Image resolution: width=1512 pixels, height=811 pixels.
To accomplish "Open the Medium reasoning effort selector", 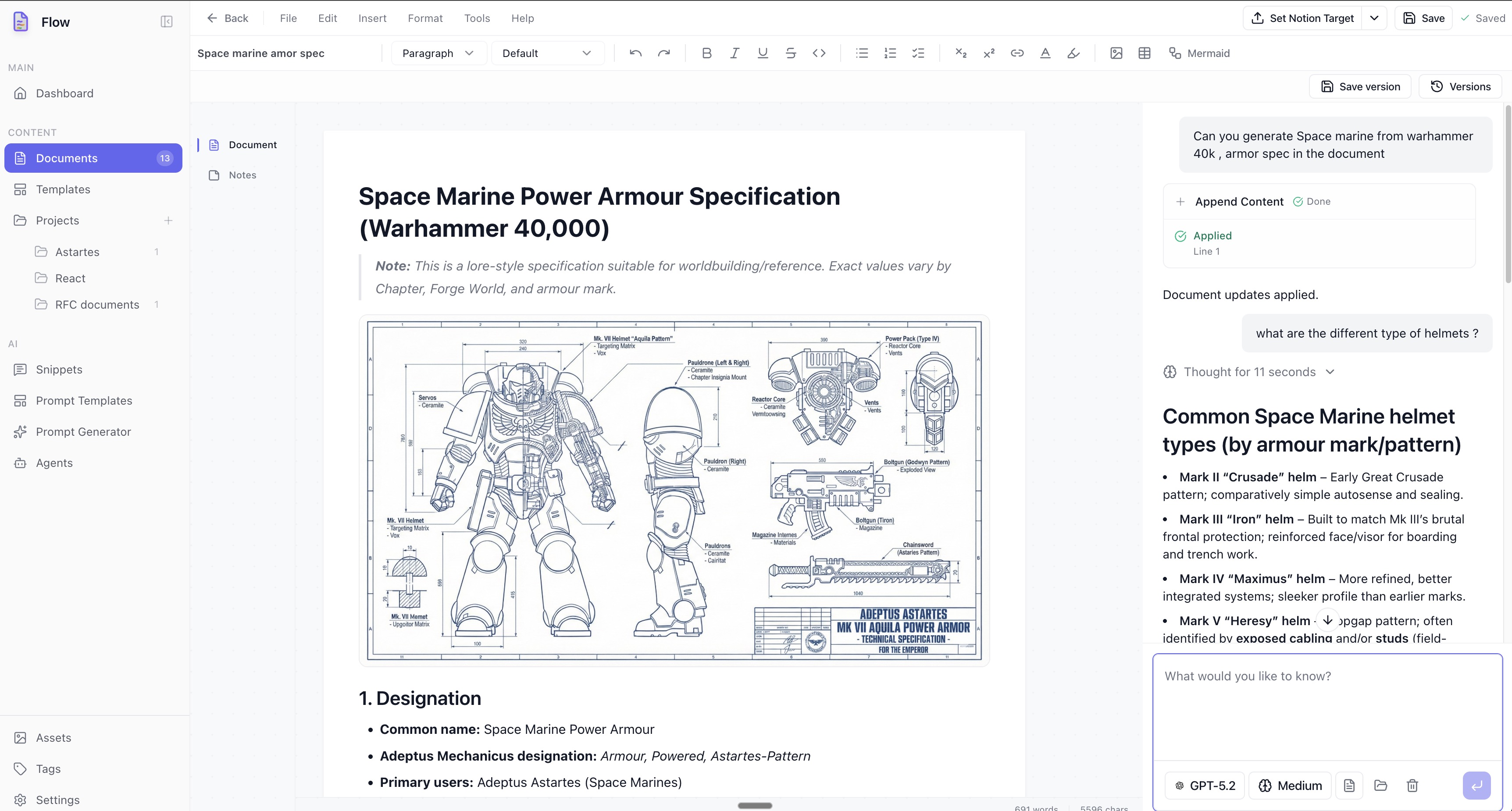I will coord(1290,786).
